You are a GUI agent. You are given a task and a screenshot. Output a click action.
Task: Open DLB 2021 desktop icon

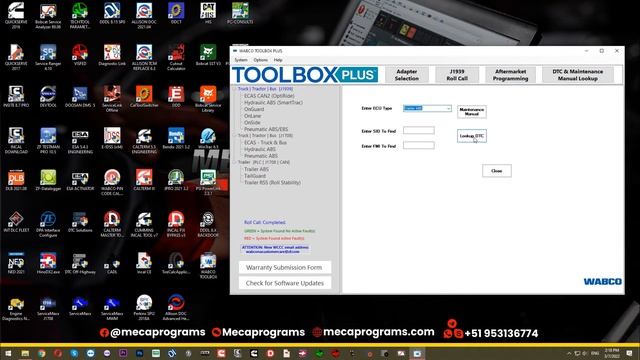point(16,180)
